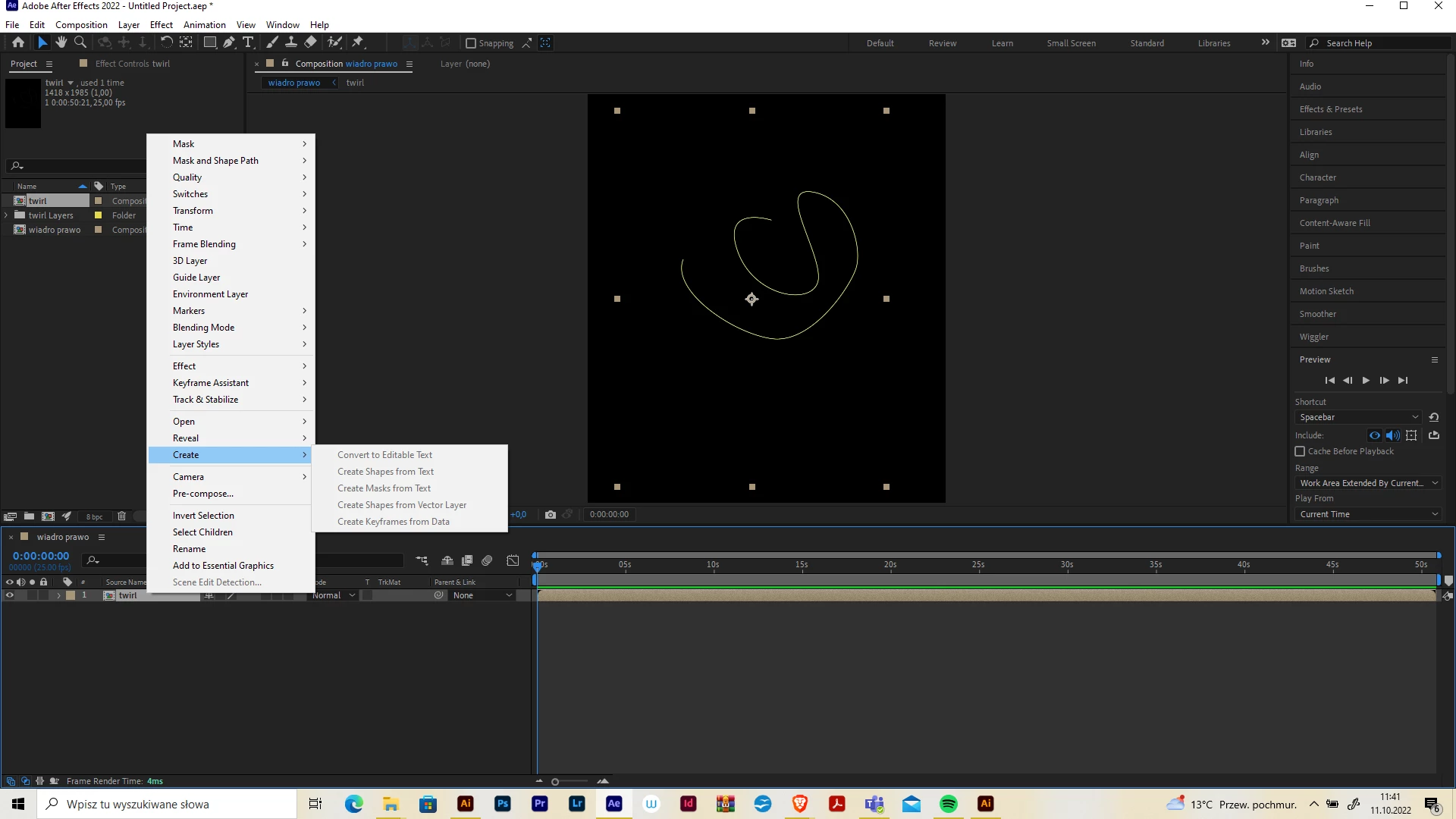The width and height of the screenshot is (1456, 819).
Task: Select the Type tool
Action: 248,42
